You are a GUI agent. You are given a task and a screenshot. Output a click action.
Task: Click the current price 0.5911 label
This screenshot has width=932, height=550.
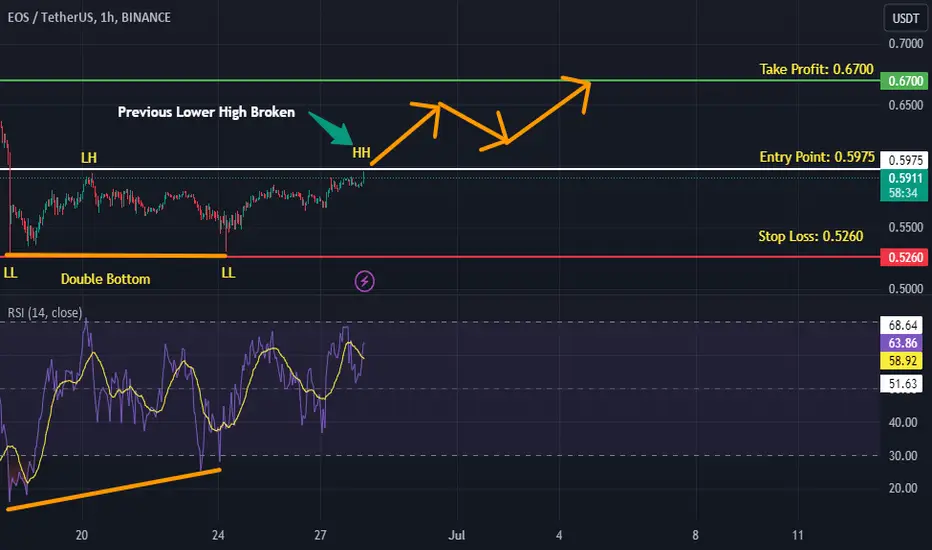click(903, 178)
